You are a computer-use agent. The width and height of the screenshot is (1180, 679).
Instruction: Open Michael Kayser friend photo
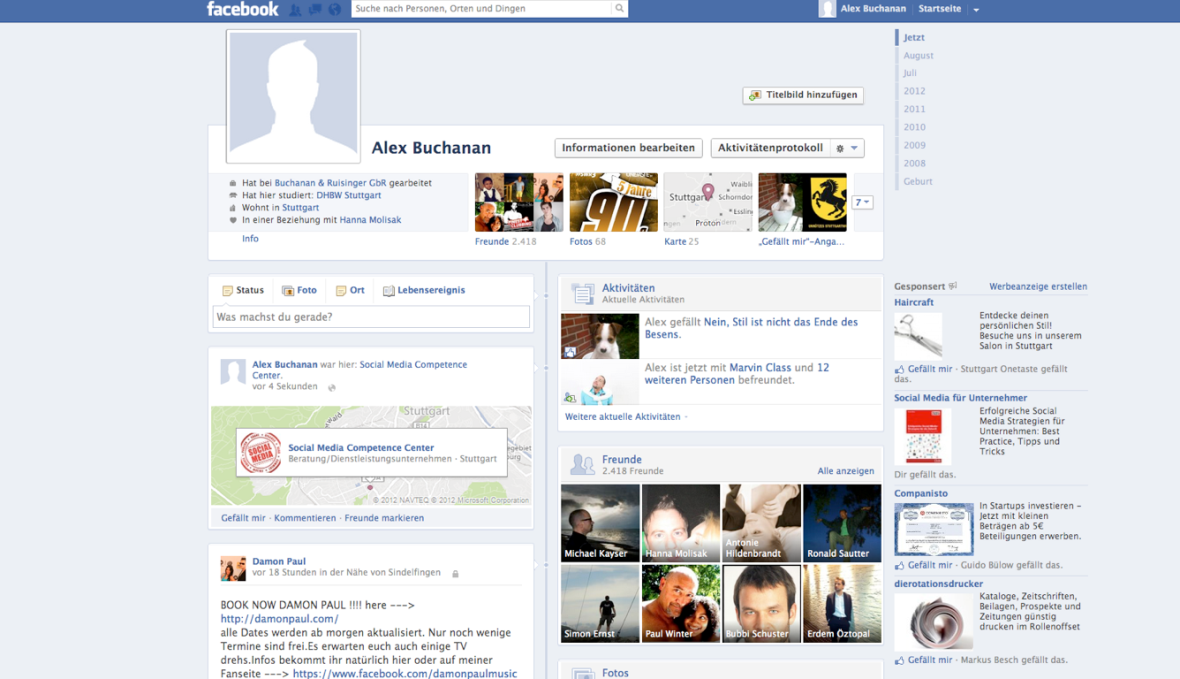pos(600,523)
